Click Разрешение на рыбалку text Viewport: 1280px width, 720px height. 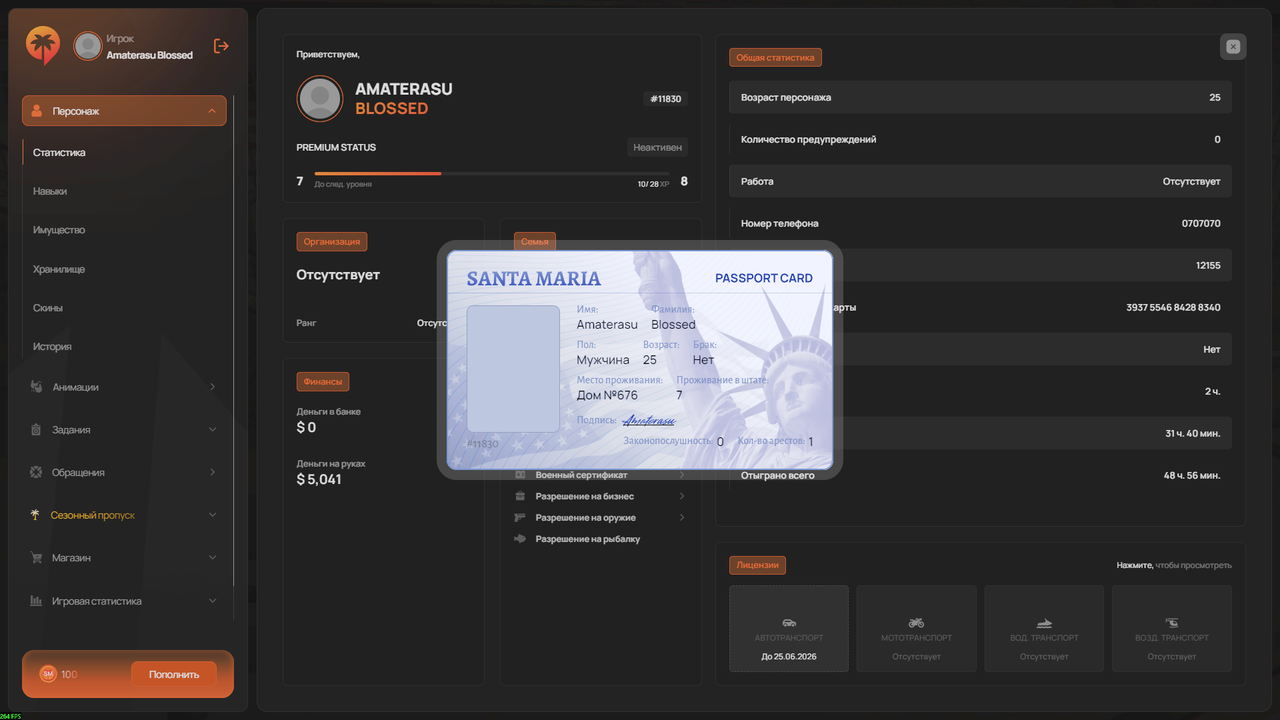click(588, 539)
